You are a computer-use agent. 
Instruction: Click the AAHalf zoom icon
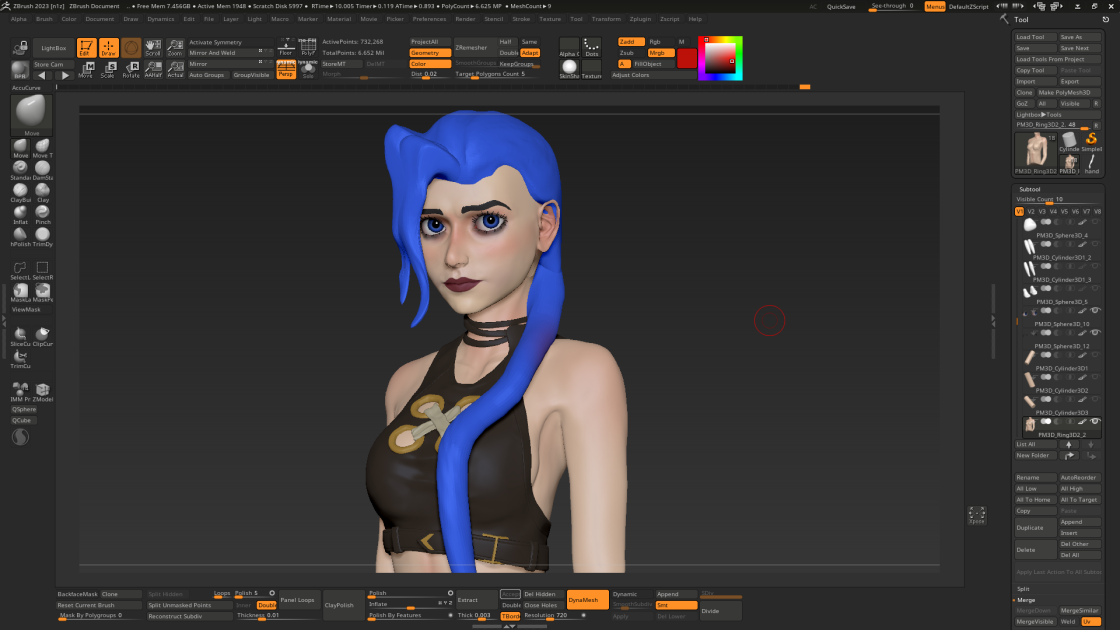click(x=153, y=69)
